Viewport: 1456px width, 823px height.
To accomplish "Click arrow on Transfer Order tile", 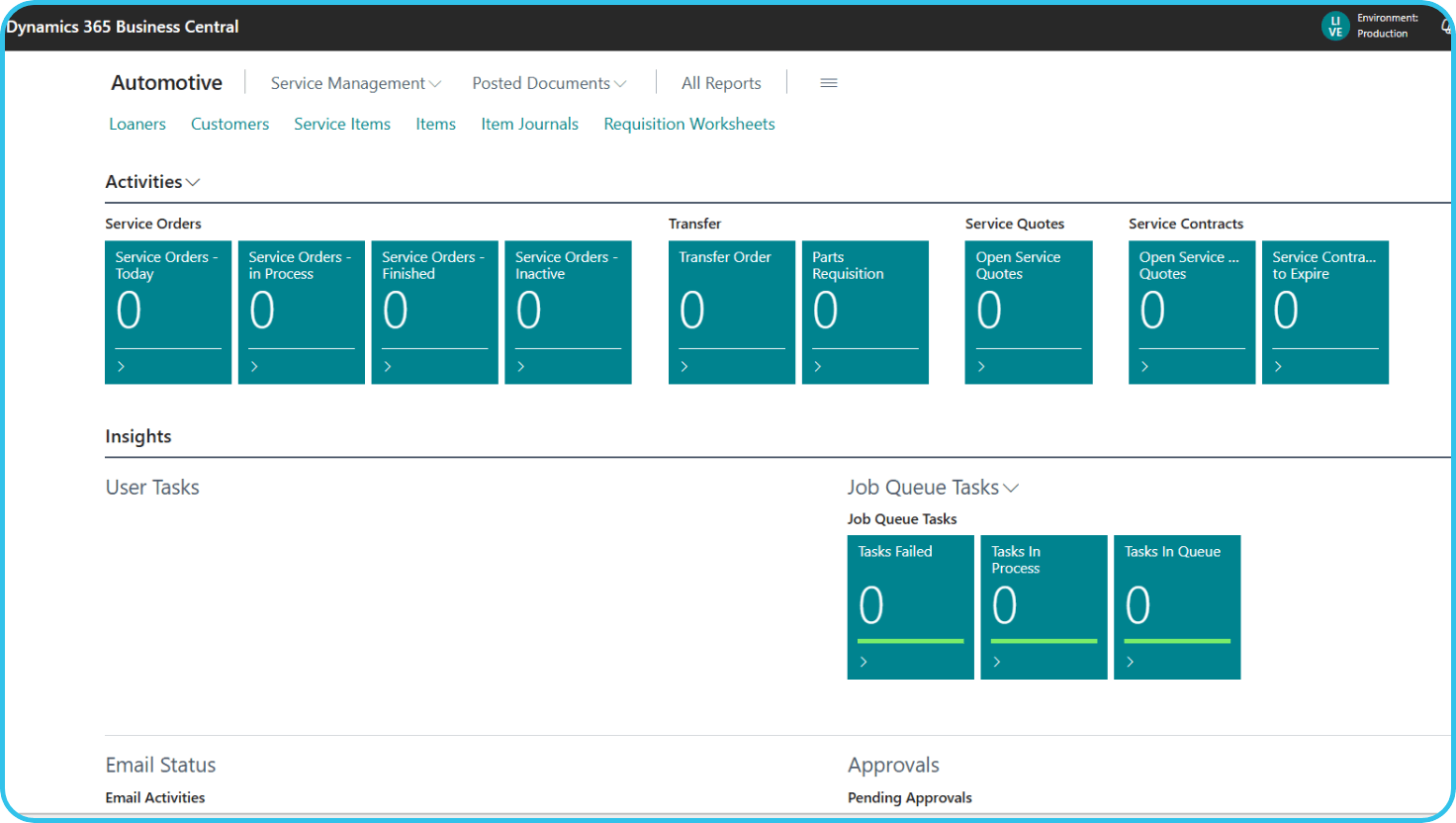I will click(684, 366).
